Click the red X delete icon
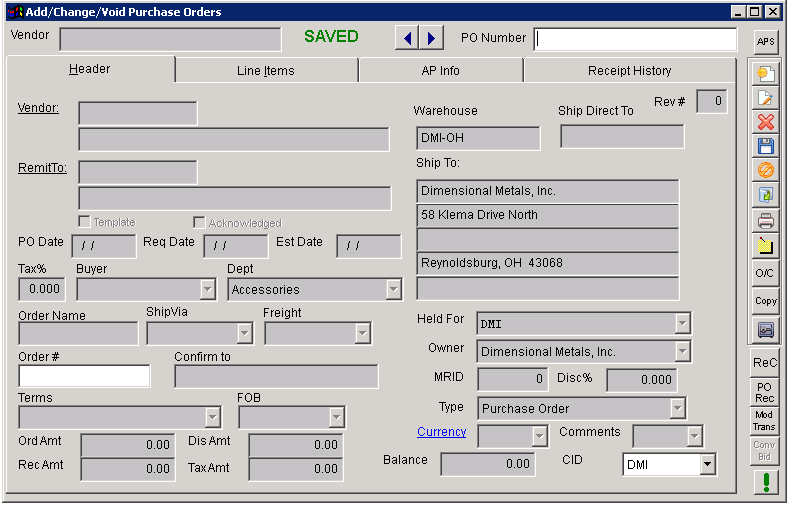 tap(766, 122)
